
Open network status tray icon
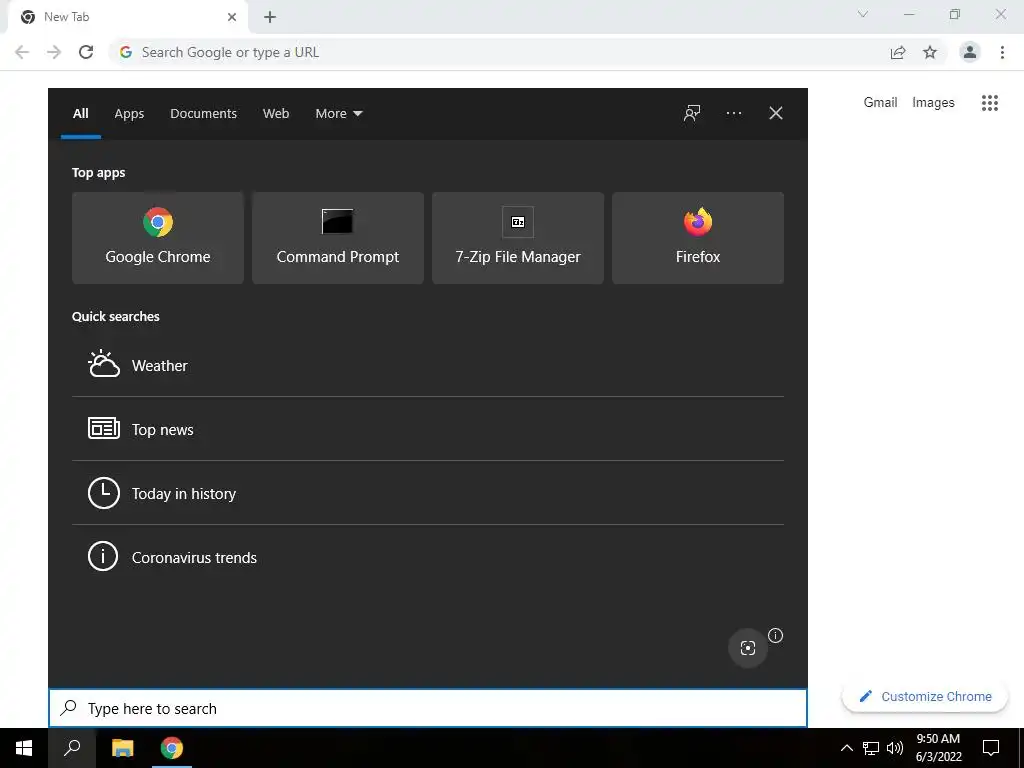(871, 748)
